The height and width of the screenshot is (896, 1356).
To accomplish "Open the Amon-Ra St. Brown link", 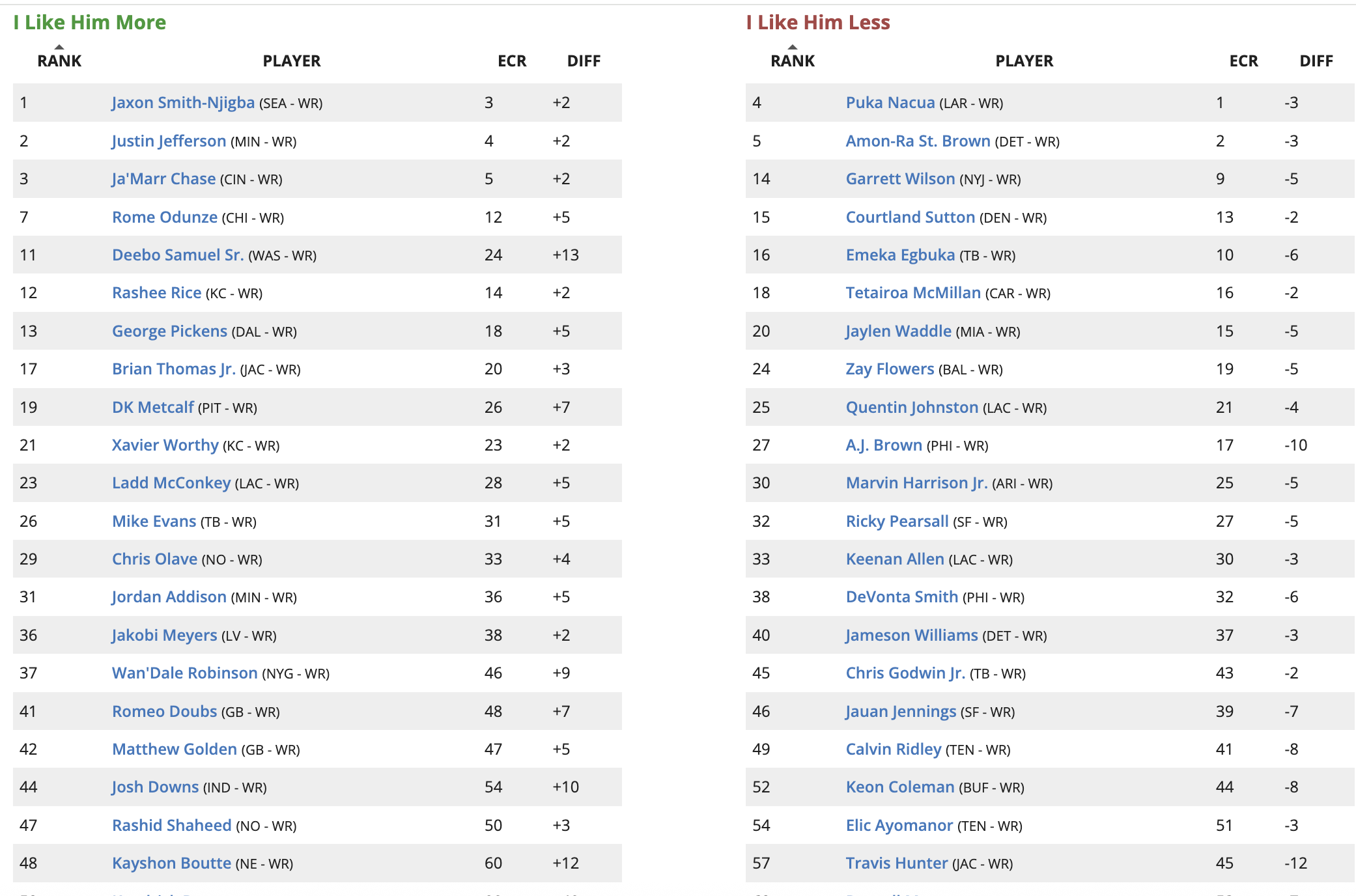I will tap(918, 141).
